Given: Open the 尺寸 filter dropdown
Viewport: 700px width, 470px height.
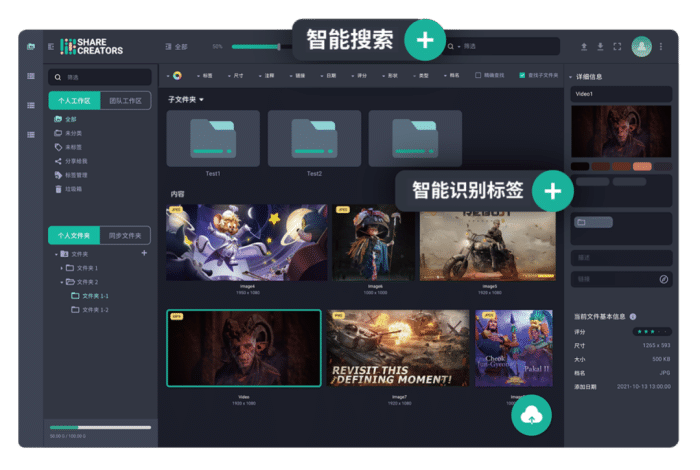Looking at the screenshot, I should click(236, 75).
